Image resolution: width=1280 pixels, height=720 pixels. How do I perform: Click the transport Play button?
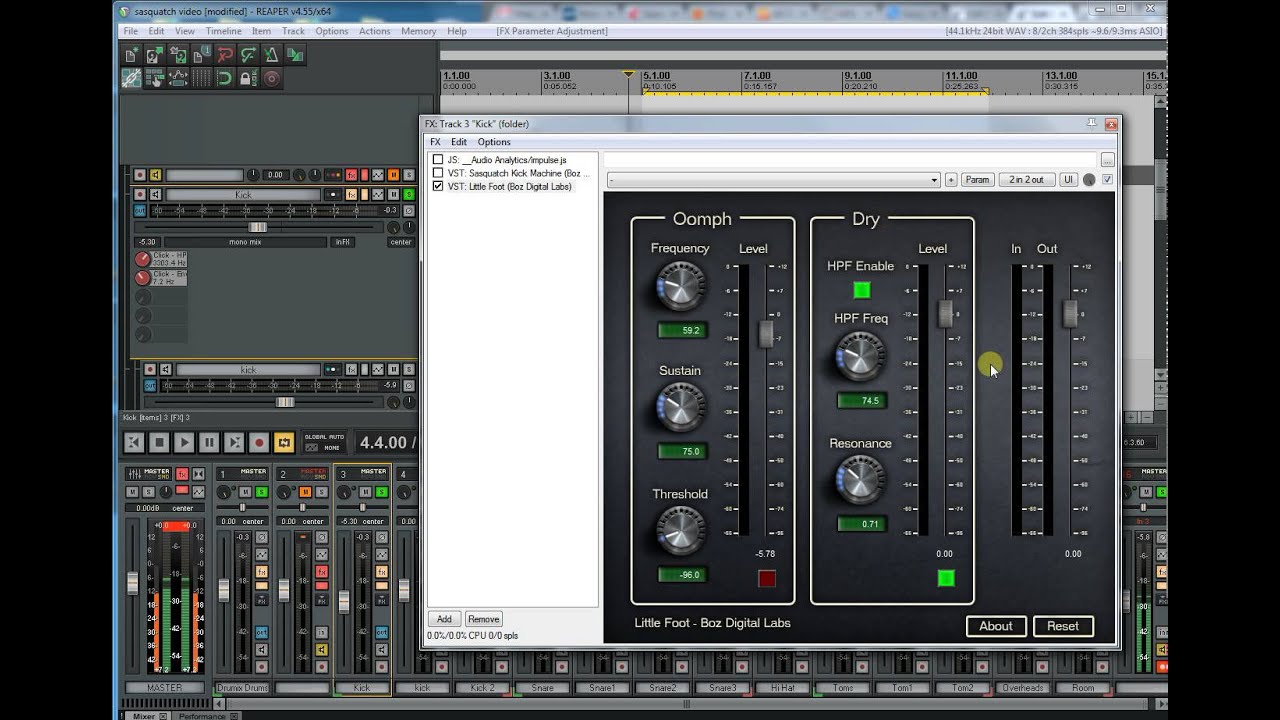click(x=184, y=442)
